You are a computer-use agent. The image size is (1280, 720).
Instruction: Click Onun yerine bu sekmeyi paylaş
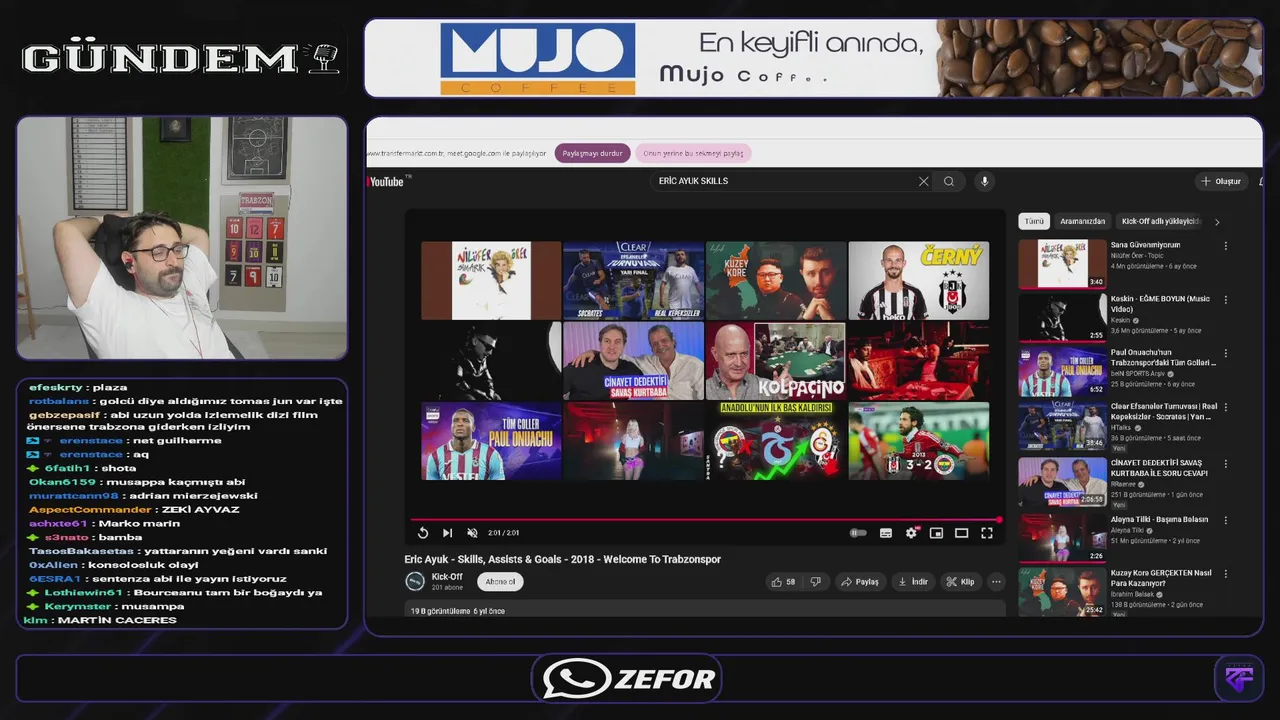[693, 153]
